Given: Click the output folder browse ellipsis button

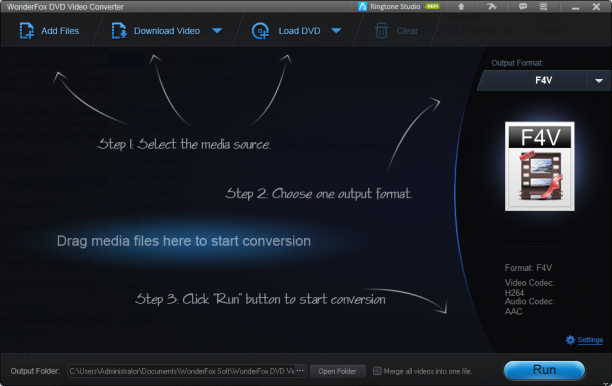Looking at the screenshot, I should [300, 371].
